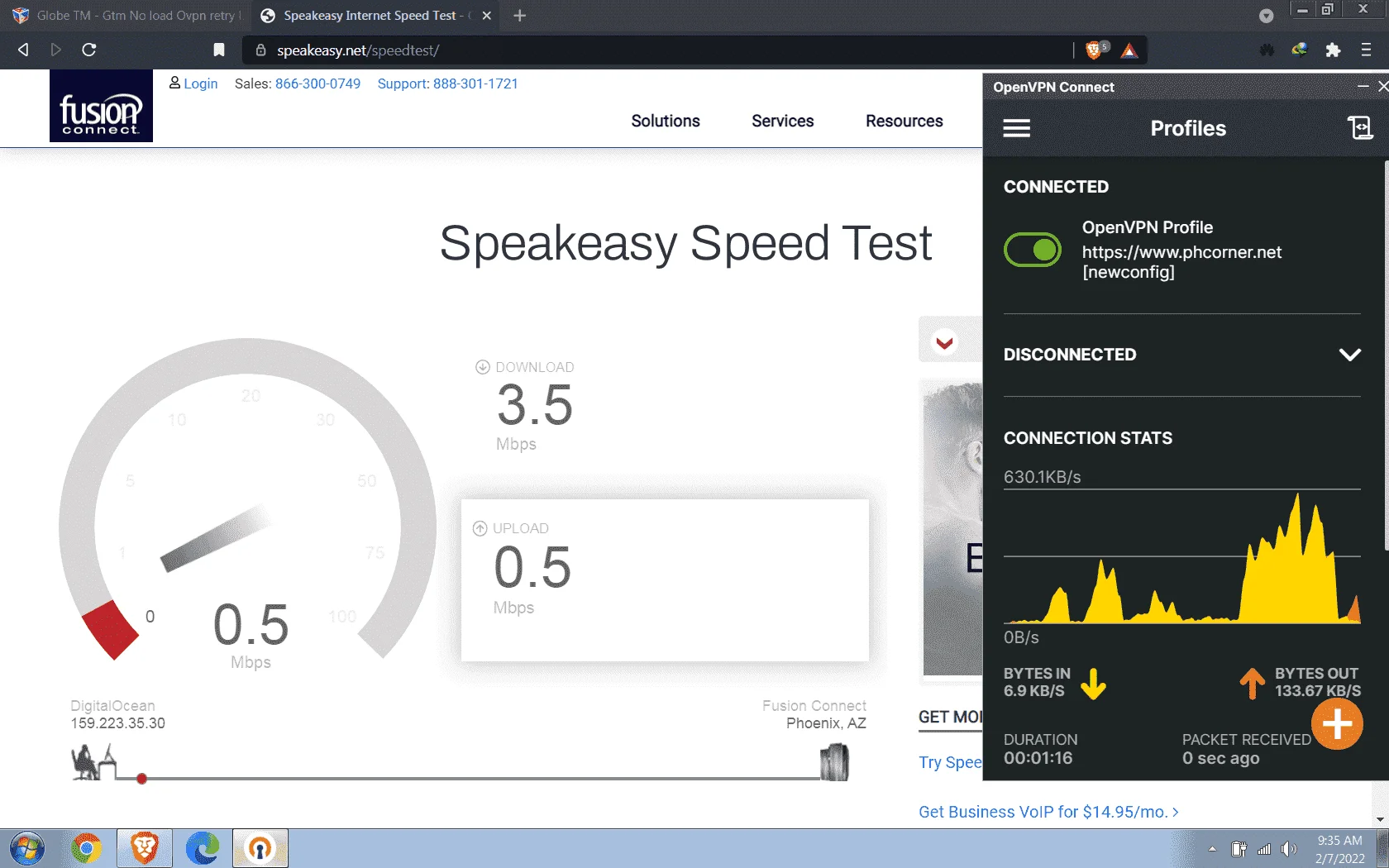Click the Sales phone number 866-300-0749

pos(317,83)
